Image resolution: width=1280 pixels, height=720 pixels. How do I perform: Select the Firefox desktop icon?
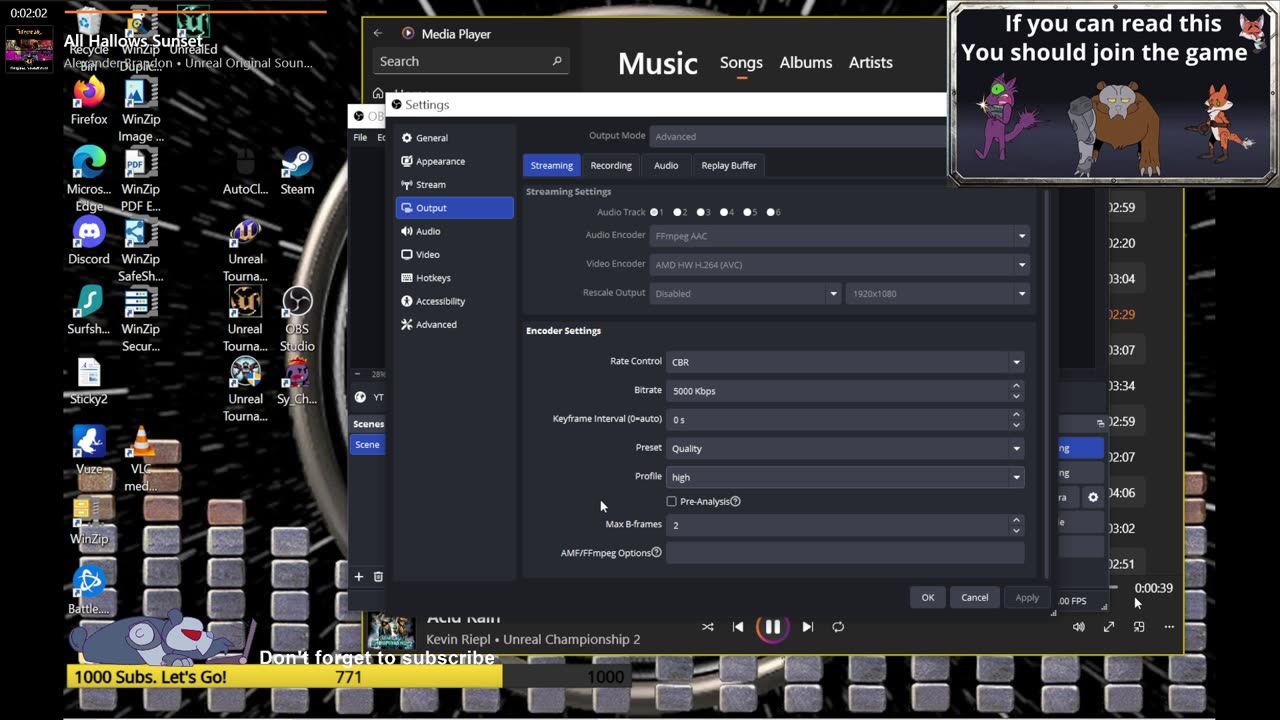point(89,101)
